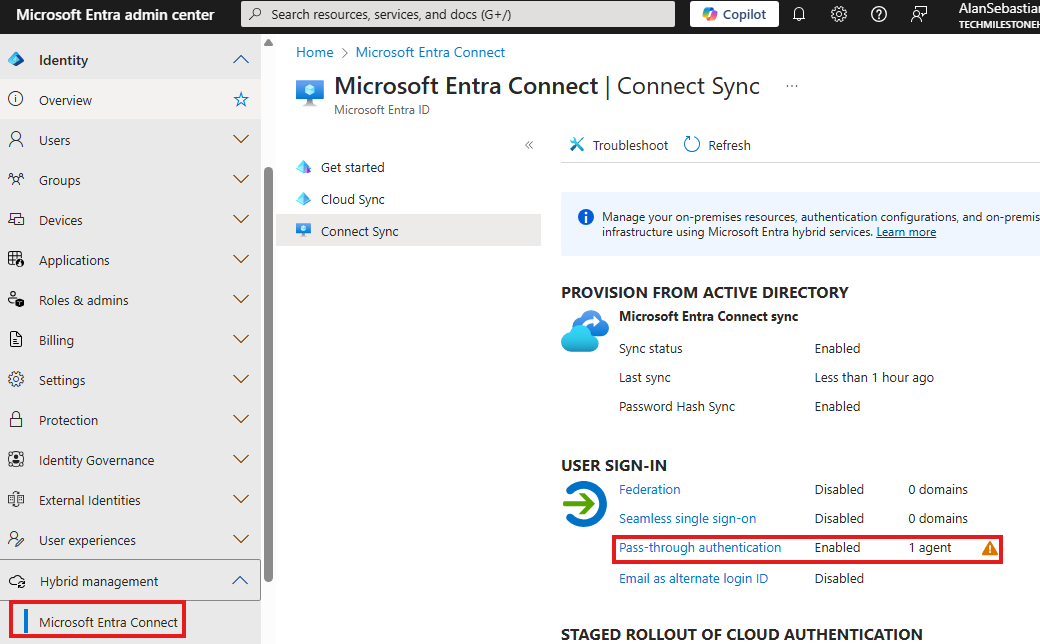
Task: Click the Devices icon in sidebar
Action: pos(16,220)
